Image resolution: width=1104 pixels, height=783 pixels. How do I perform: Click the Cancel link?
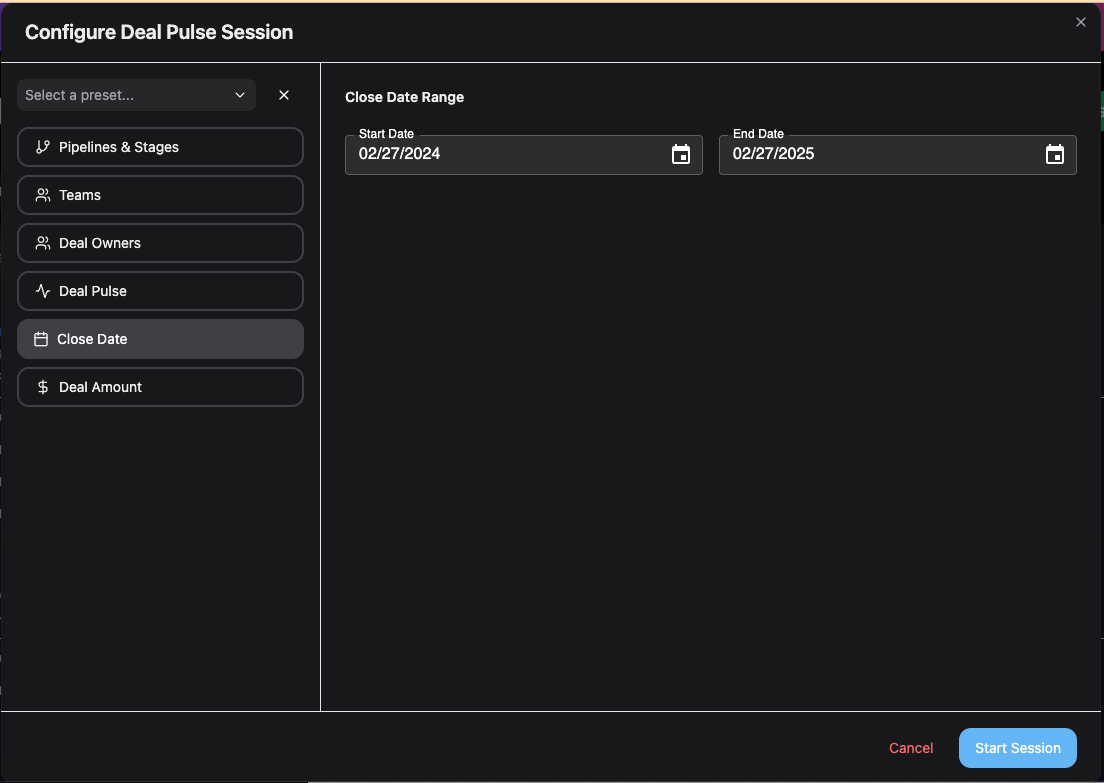[910, 747]
